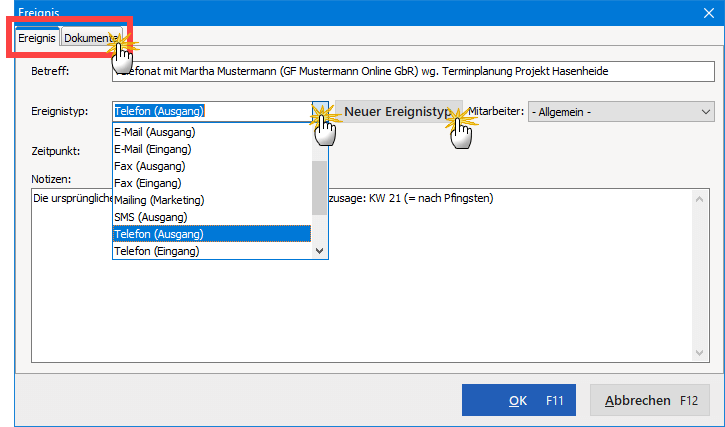Click inside the Notizen text area
Image resolution: width=725 pixels, height=427 pixels.
point(370,275)
